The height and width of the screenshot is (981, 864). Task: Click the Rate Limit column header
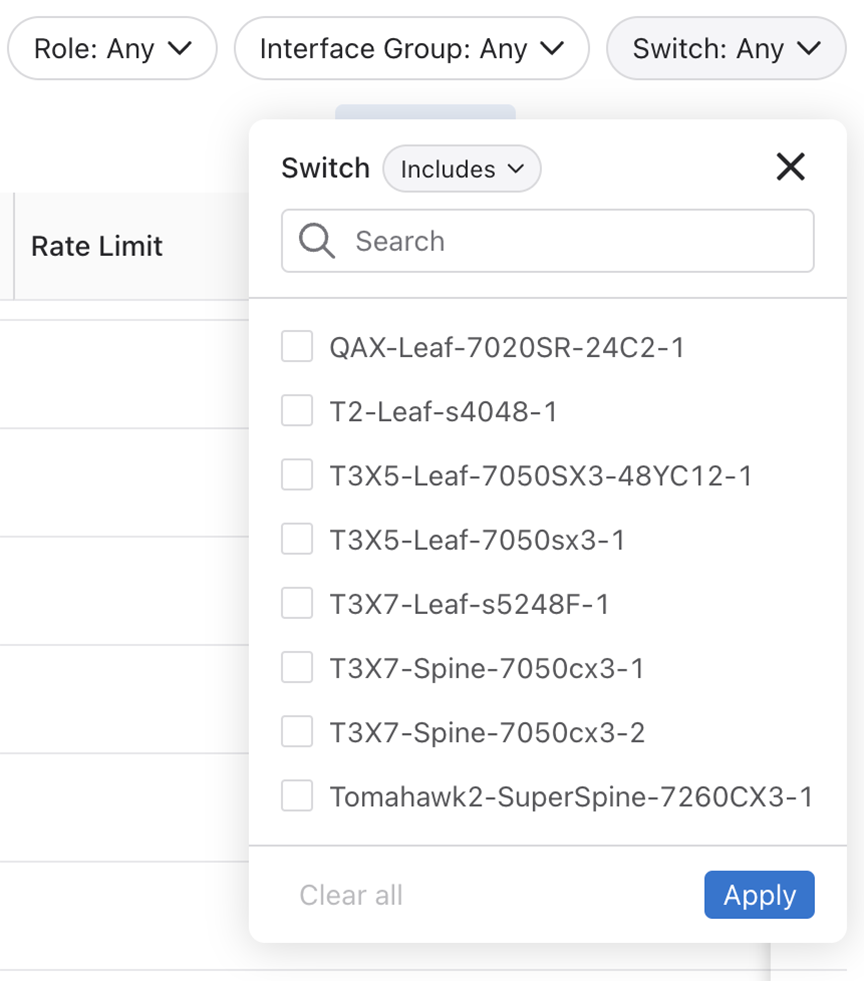point(97,246)
